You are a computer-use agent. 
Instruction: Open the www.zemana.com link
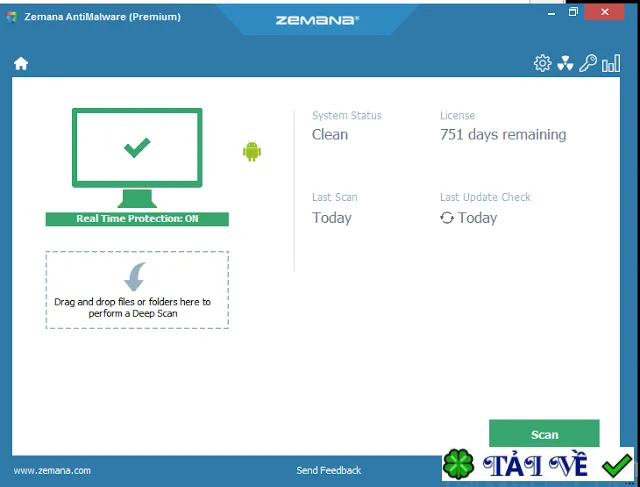click(x=52, y=471)
